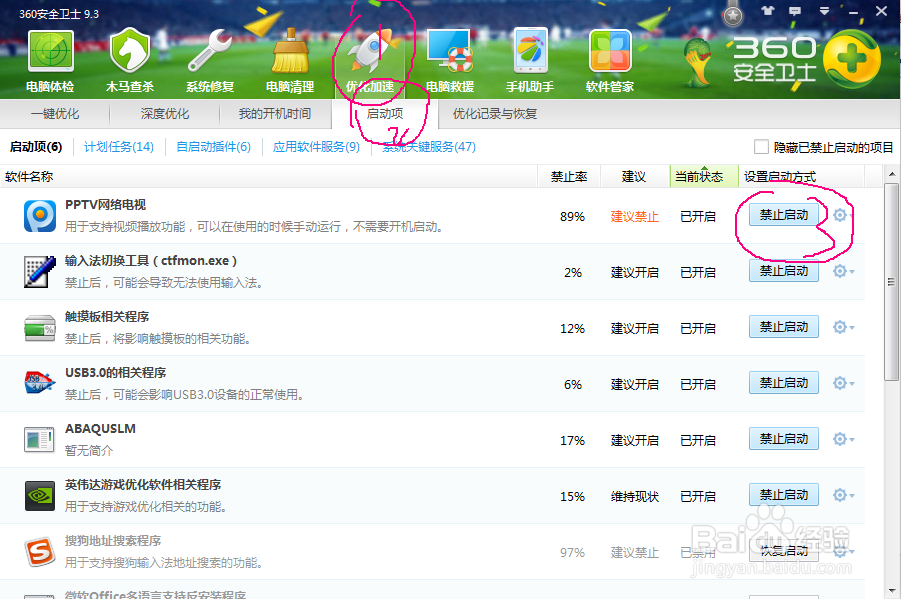Open settings gear for 触摸板相关程序
The height and width of the screenshot is (599, 901).
843,327
